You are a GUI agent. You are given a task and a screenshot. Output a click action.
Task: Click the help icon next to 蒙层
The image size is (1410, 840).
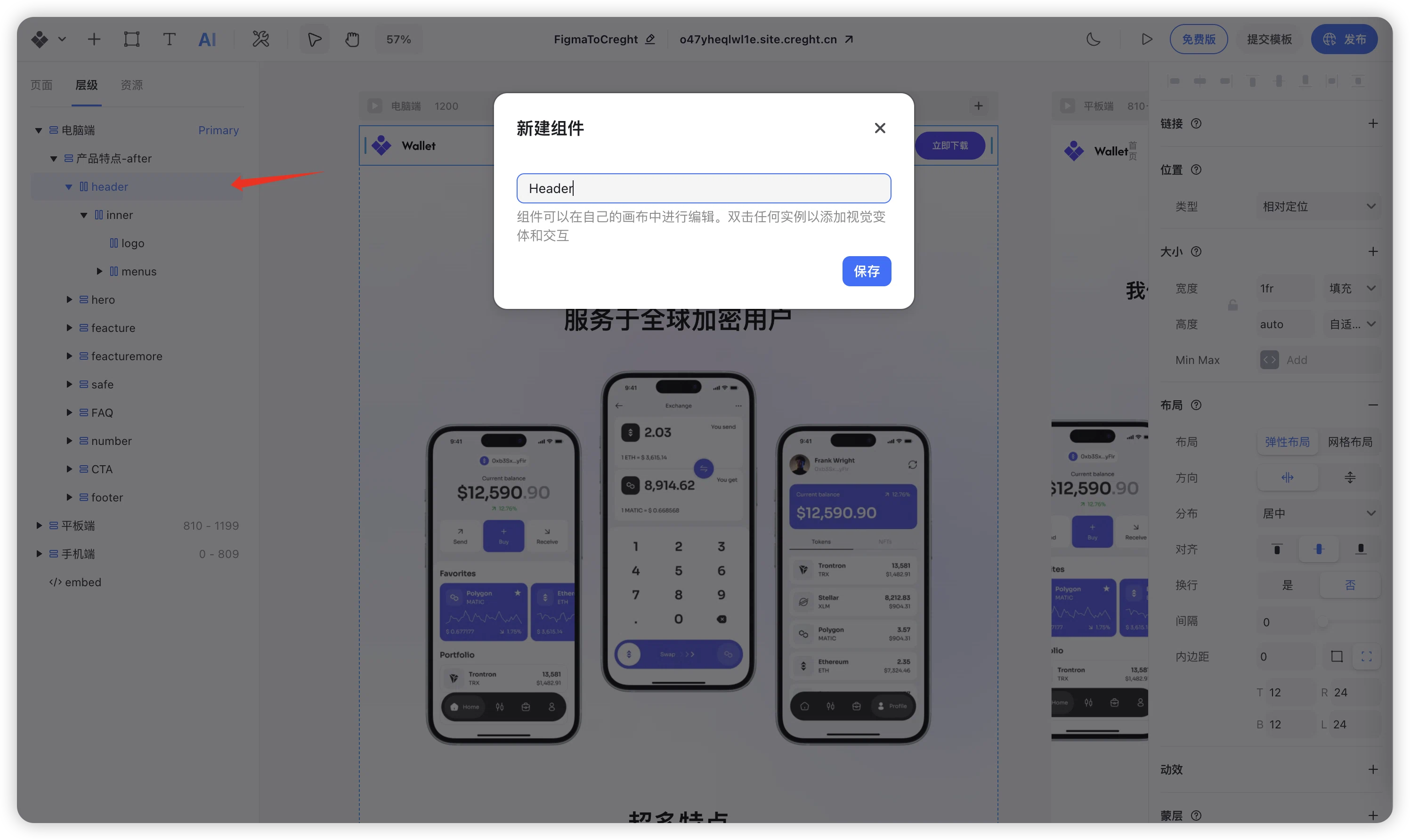[x=1196, y=815]
